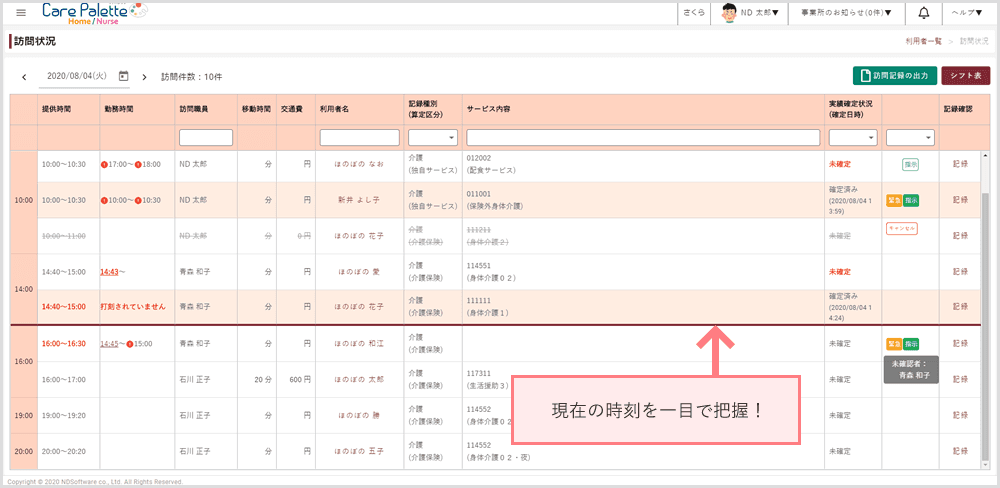Open 記録 link for ほのぼの なお row
The image size is (1000, 488).
pyautogui.click(x=961, y=164)
